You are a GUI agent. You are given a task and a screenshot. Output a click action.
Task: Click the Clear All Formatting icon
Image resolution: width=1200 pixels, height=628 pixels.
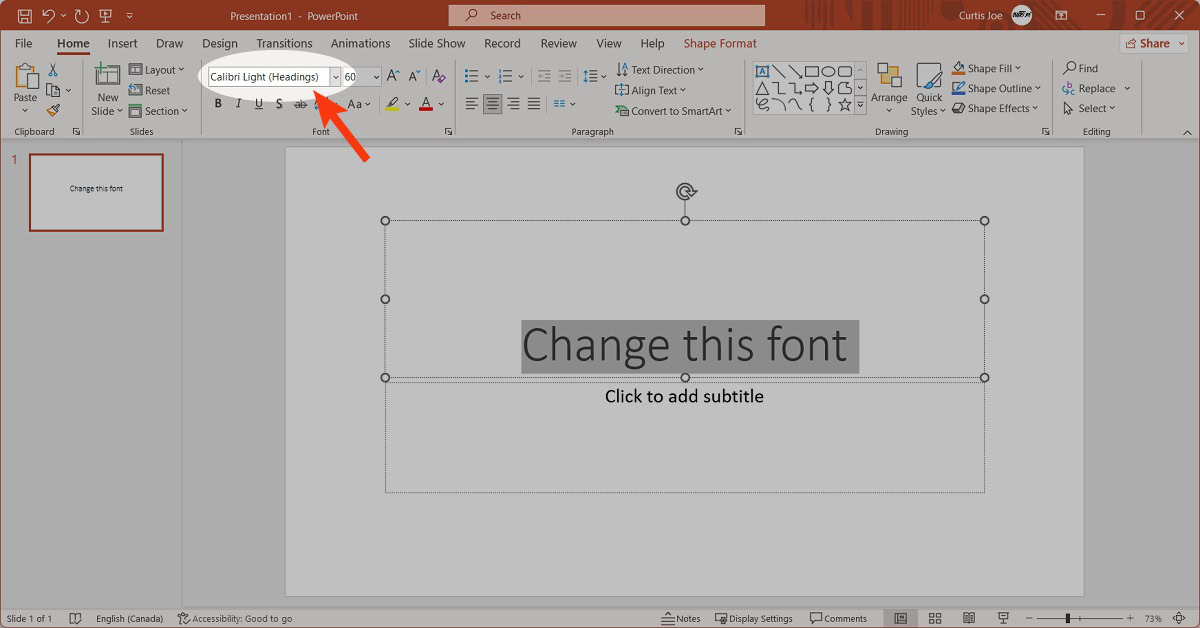point(438,77)
